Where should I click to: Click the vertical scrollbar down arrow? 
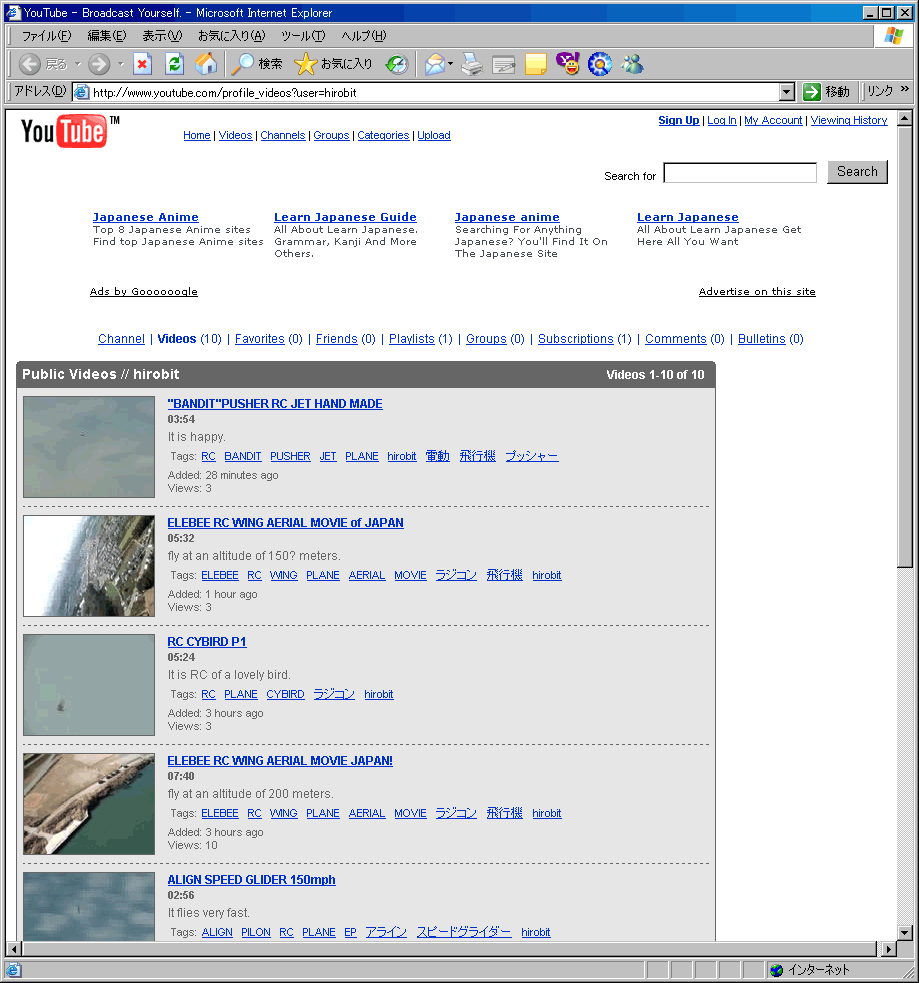(905, 933)
